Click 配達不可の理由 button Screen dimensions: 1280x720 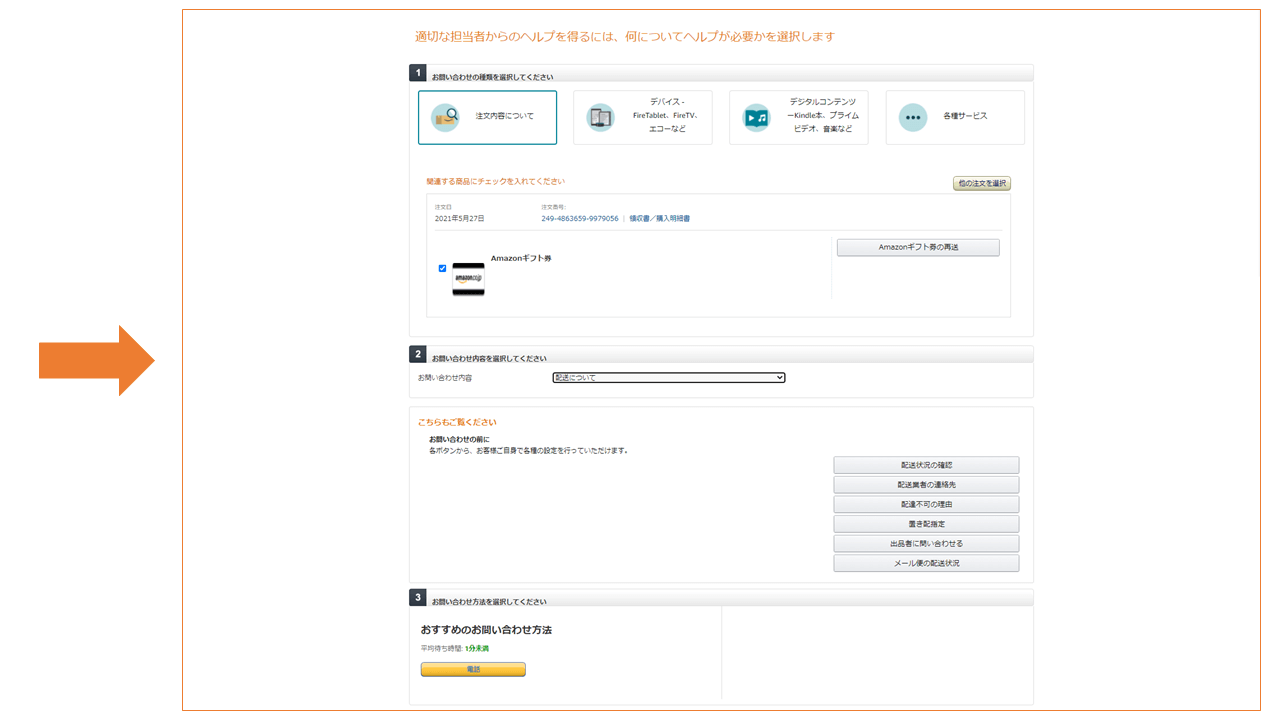click(x=926, y=504)
